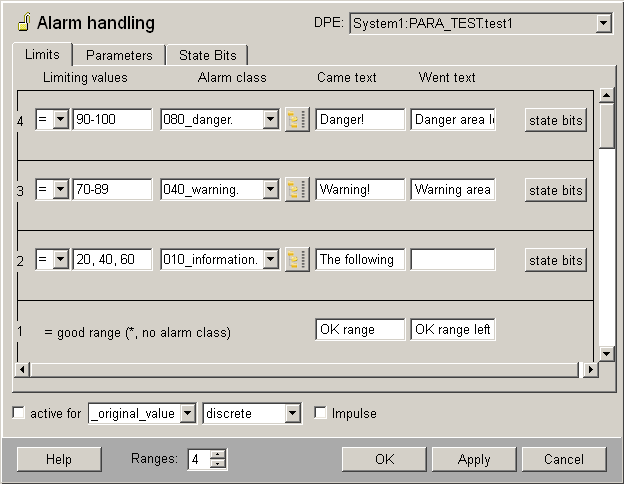Switch to the Parameters tab

tap(119, 55)
